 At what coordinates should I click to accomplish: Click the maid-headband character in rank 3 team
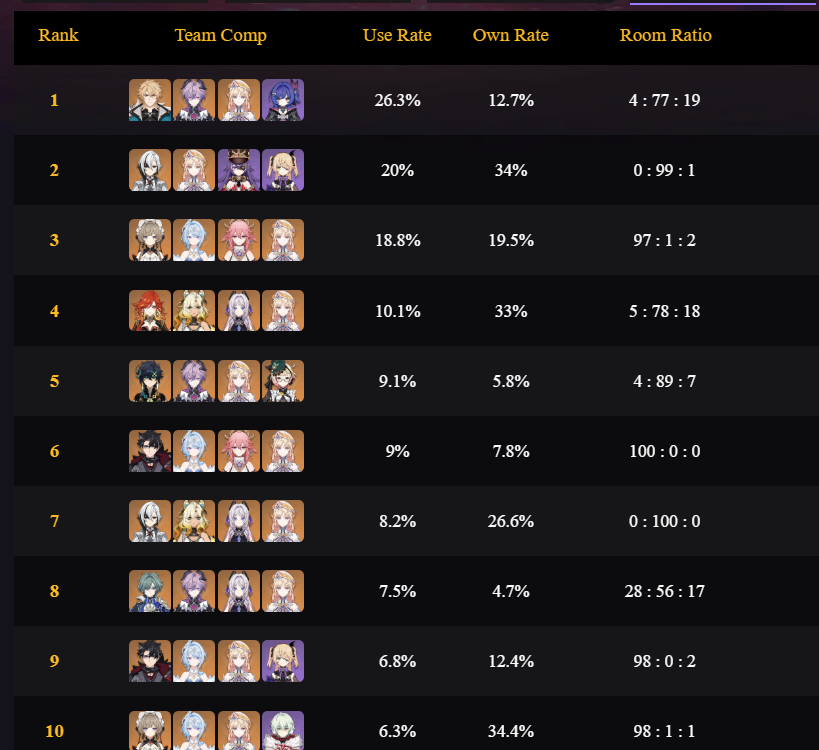tap(150, 240)
